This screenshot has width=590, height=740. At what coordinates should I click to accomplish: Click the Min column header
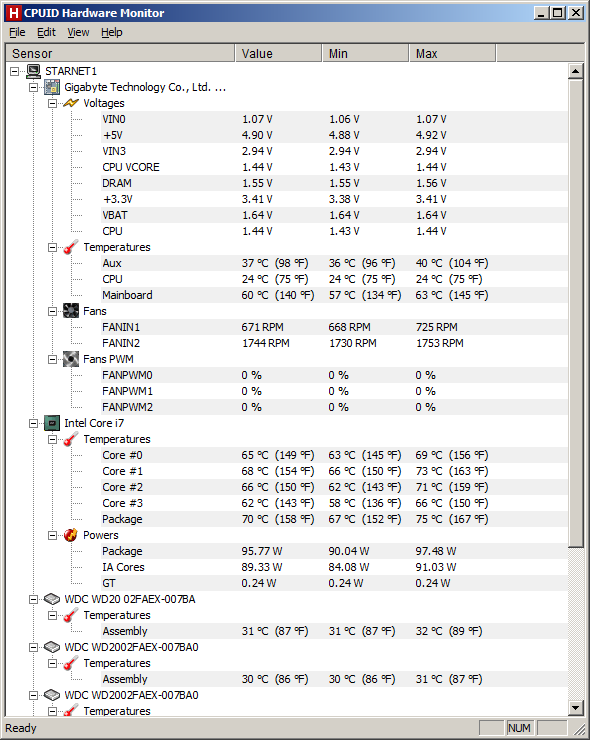click(x=365, y=53)
